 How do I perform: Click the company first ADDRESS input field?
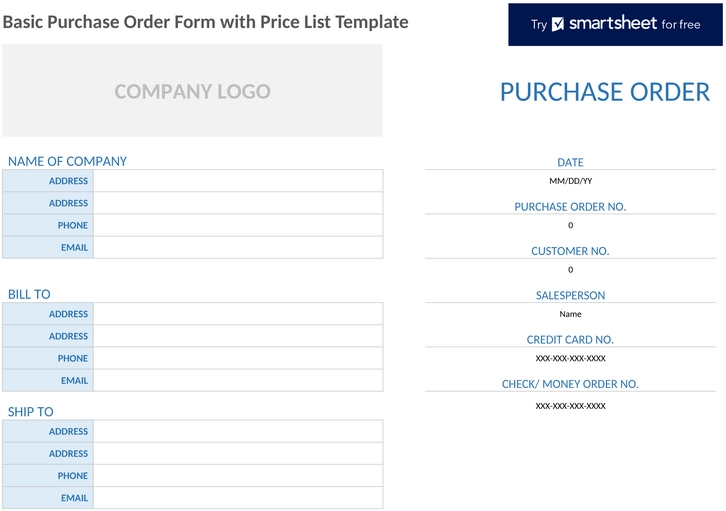238,181
